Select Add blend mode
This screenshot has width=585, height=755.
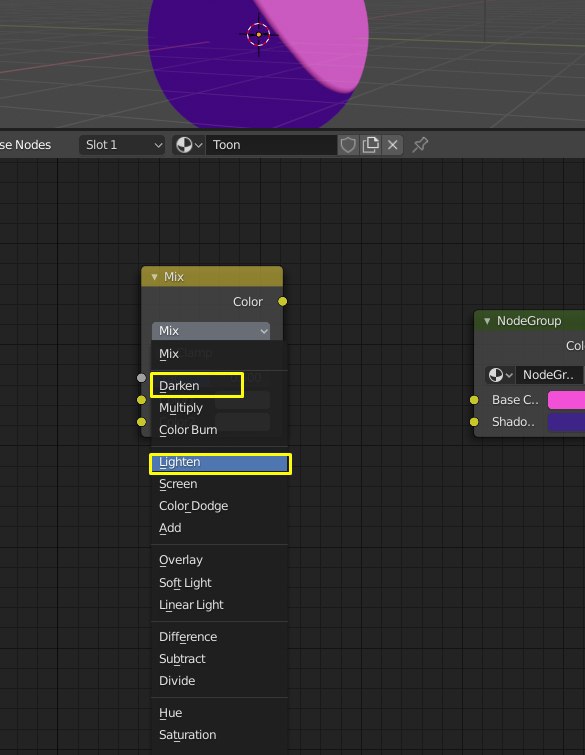220,528
